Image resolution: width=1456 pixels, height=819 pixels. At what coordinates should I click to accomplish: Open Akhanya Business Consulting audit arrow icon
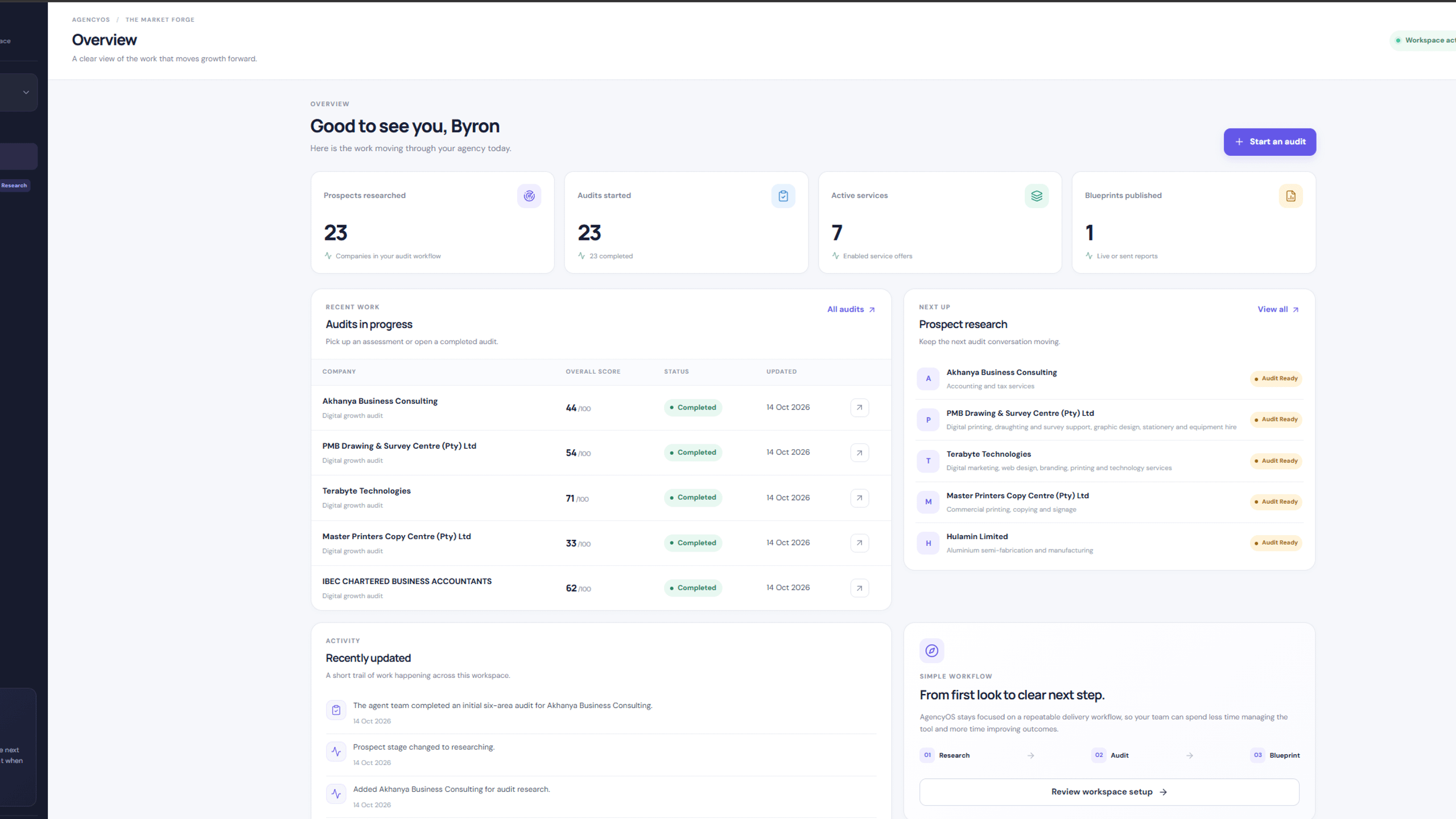pos(859,407)
